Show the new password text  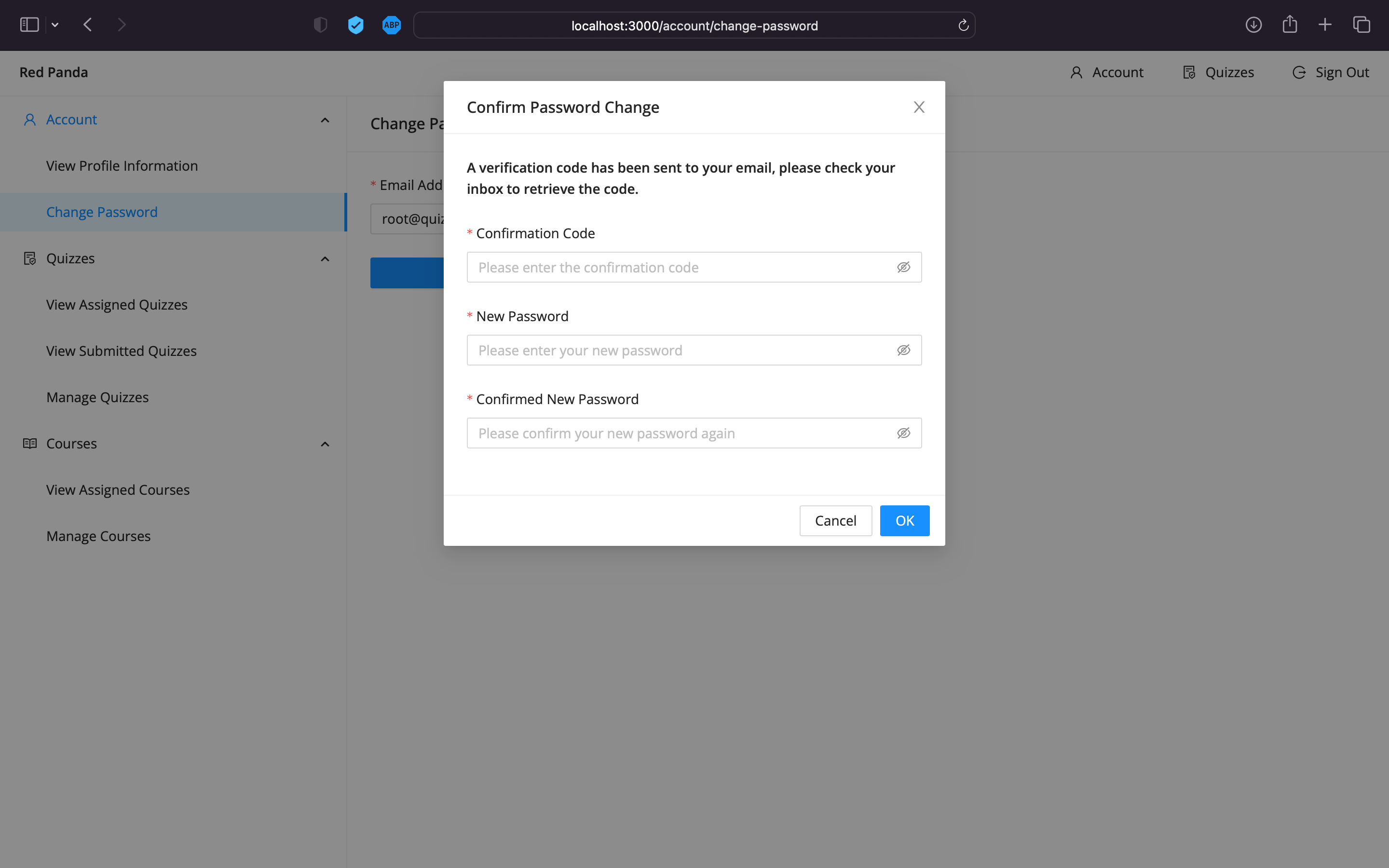pos(903,350)
